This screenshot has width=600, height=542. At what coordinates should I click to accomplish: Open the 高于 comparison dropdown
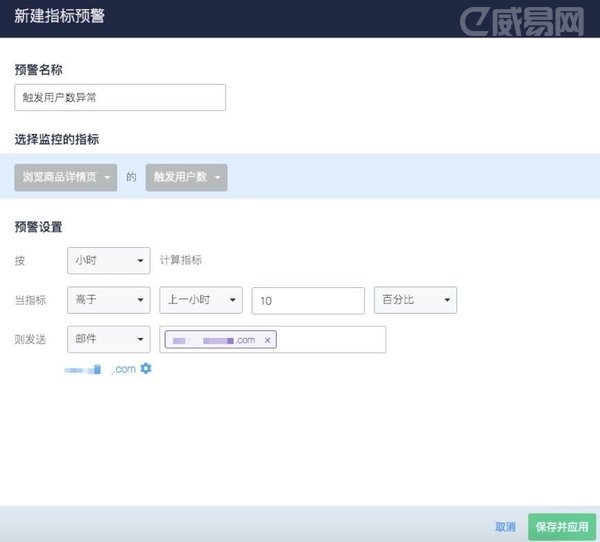pos(108,300)
